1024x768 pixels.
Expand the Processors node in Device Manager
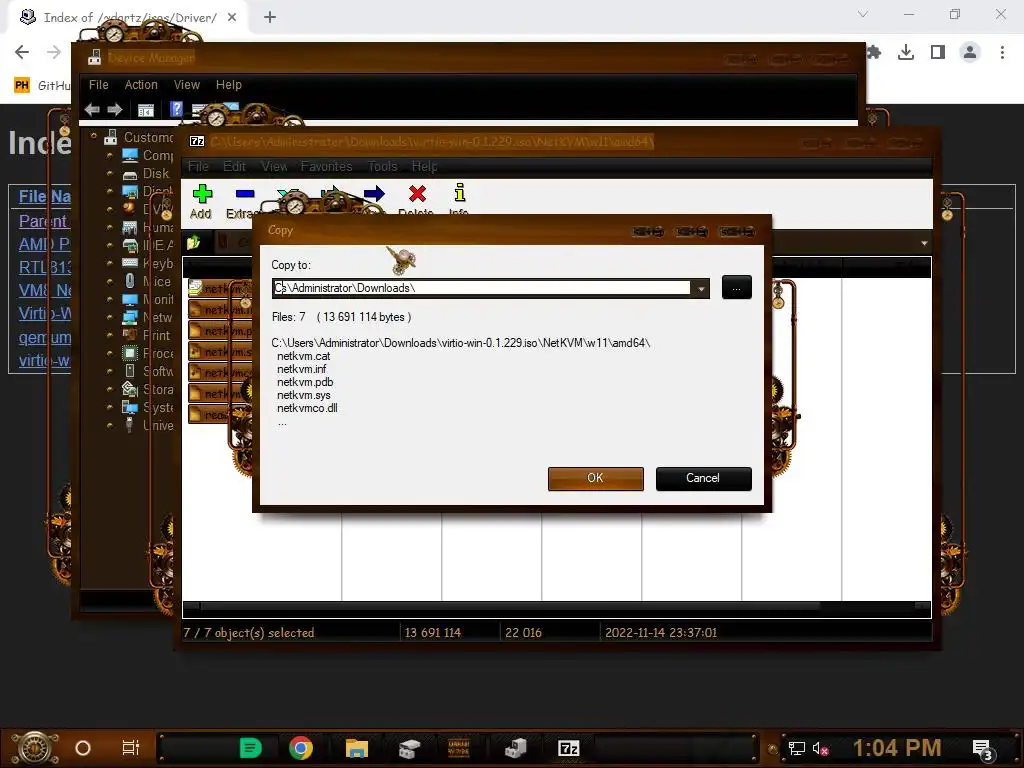click(x=109, y=353)
